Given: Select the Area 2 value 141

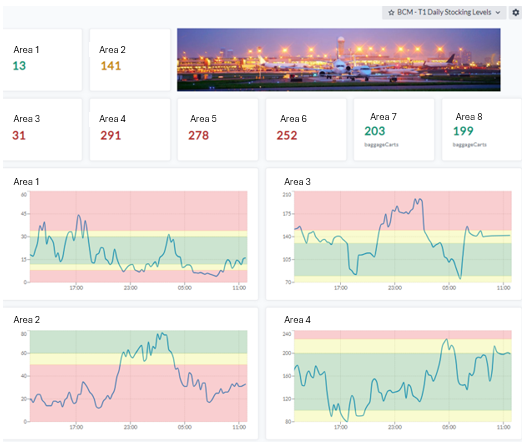Looking at the screenshot, I should (x=111, y=66).
